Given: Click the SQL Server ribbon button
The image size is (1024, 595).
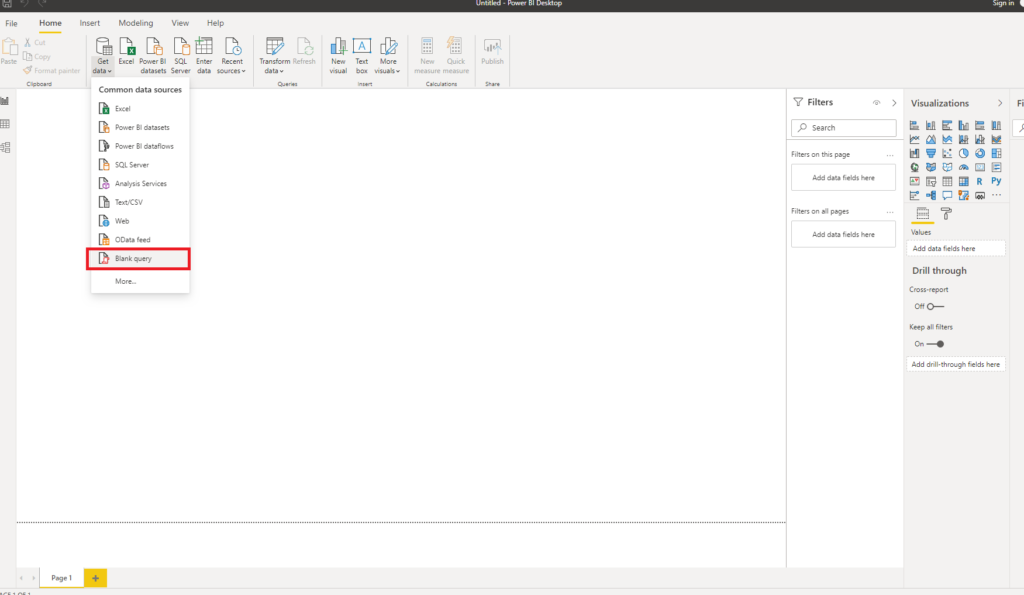Looking at the screenshot, I should [x=180, y=55].
